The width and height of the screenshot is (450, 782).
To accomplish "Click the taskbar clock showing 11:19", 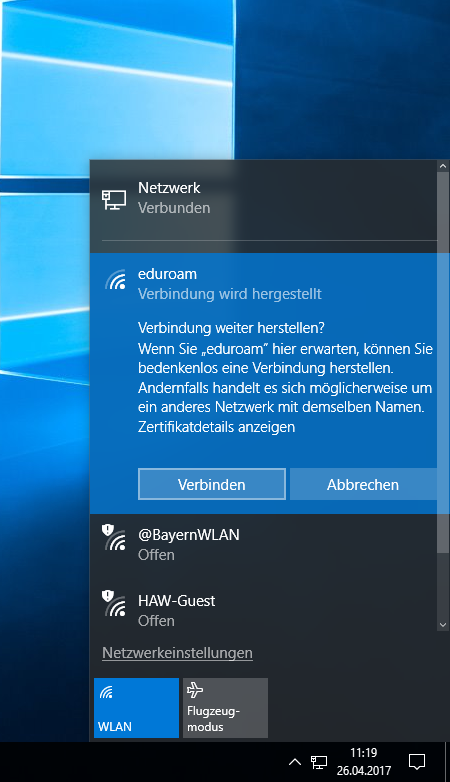I will coord(364,762).
